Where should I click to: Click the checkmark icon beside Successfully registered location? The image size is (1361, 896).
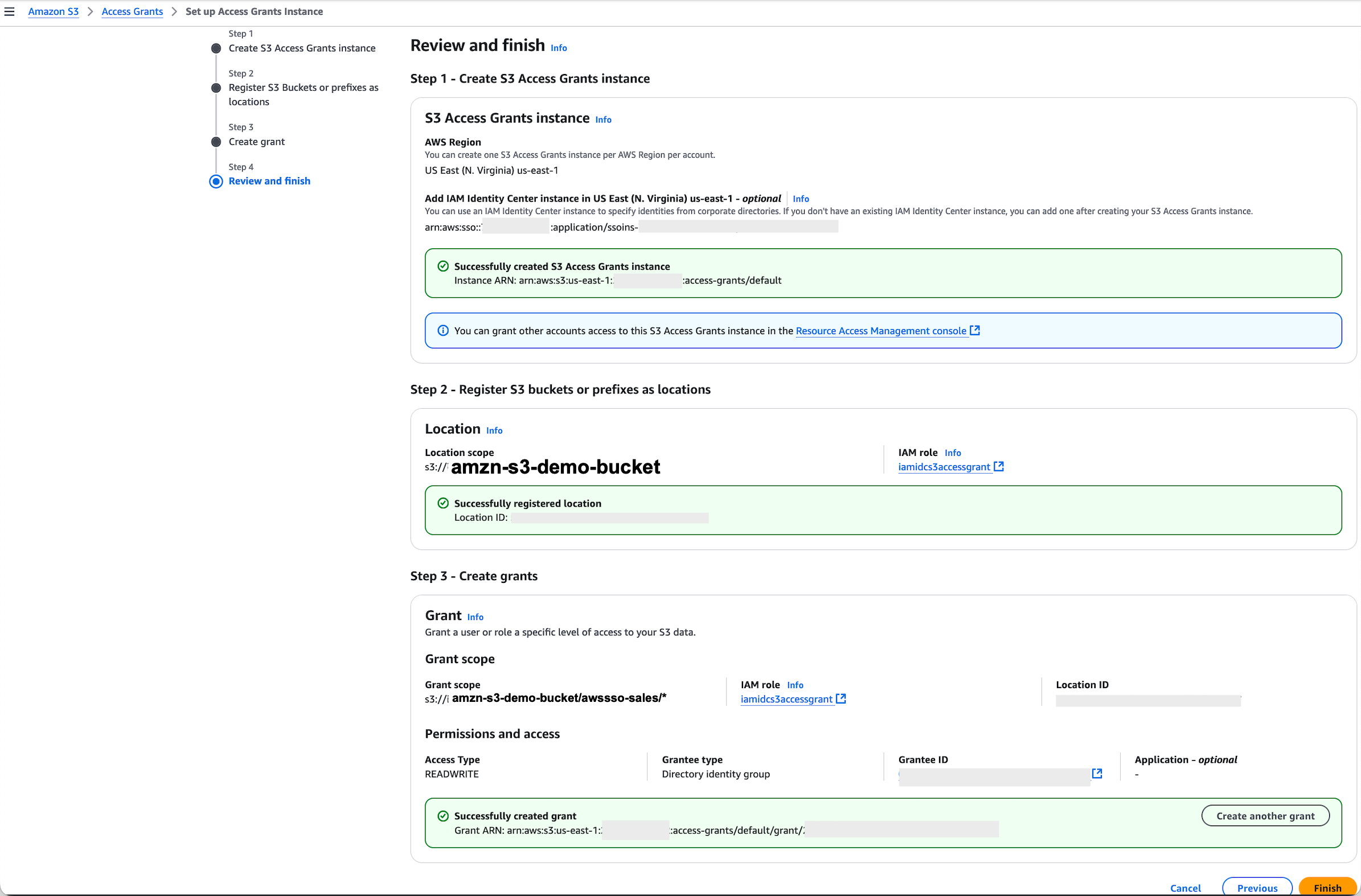coord(443,503)
